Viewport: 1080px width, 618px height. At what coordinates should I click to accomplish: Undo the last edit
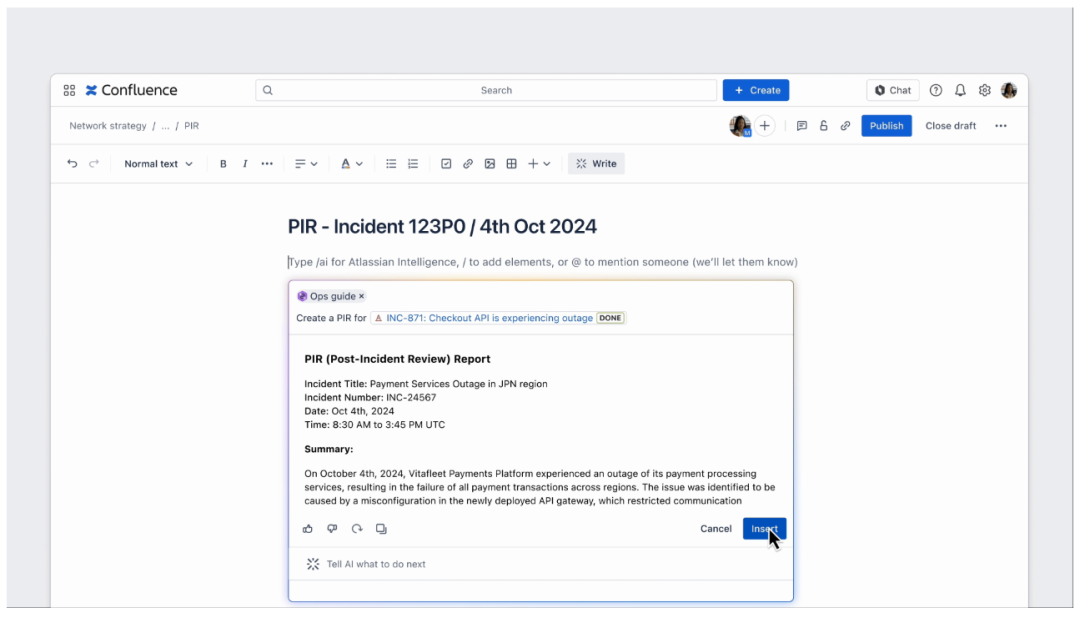tap(72, 164)
